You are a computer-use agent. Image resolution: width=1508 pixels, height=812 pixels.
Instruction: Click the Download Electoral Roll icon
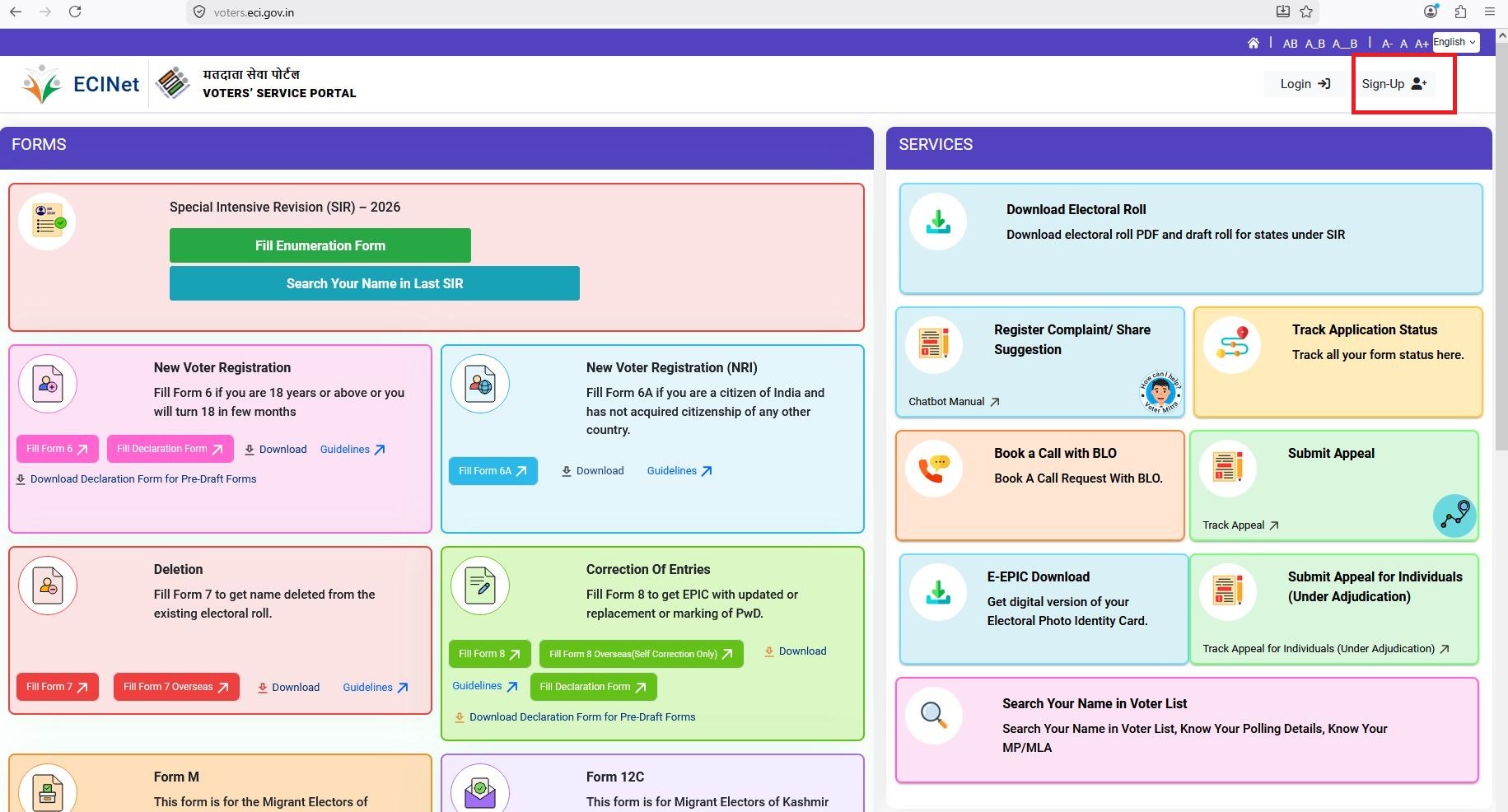point(938,222)
